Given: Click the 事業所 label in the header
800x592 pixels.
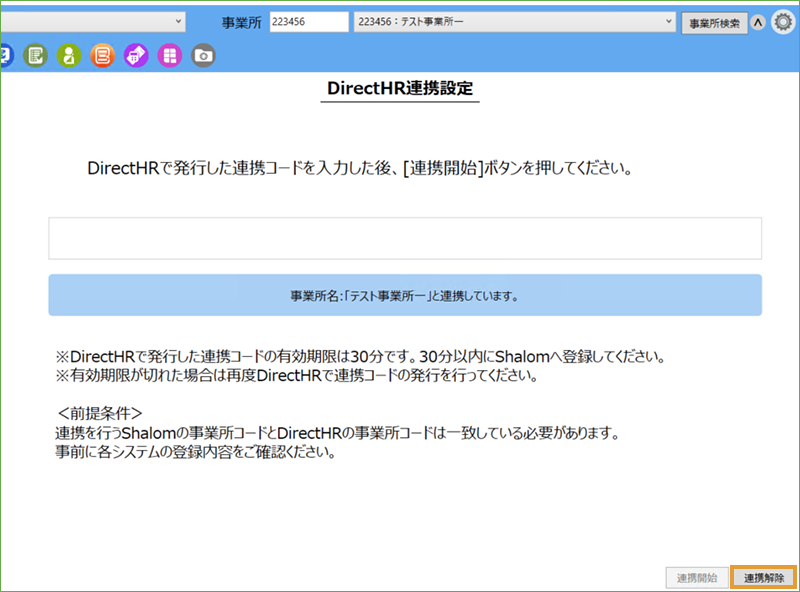Looking at the screenshot, I should point(241,22).
